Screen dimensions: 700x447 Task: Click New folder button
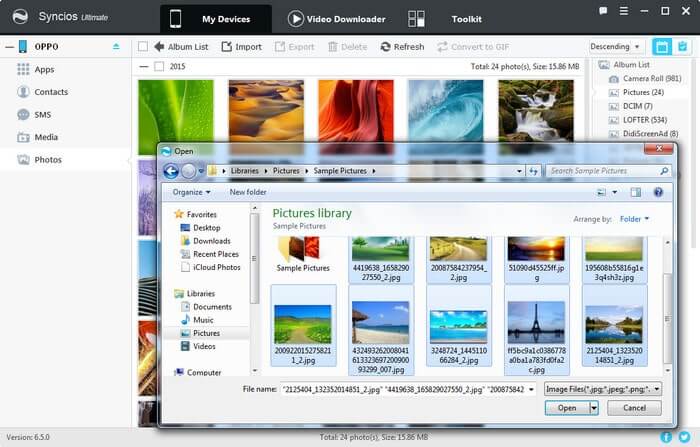click(x=248, y=192)
